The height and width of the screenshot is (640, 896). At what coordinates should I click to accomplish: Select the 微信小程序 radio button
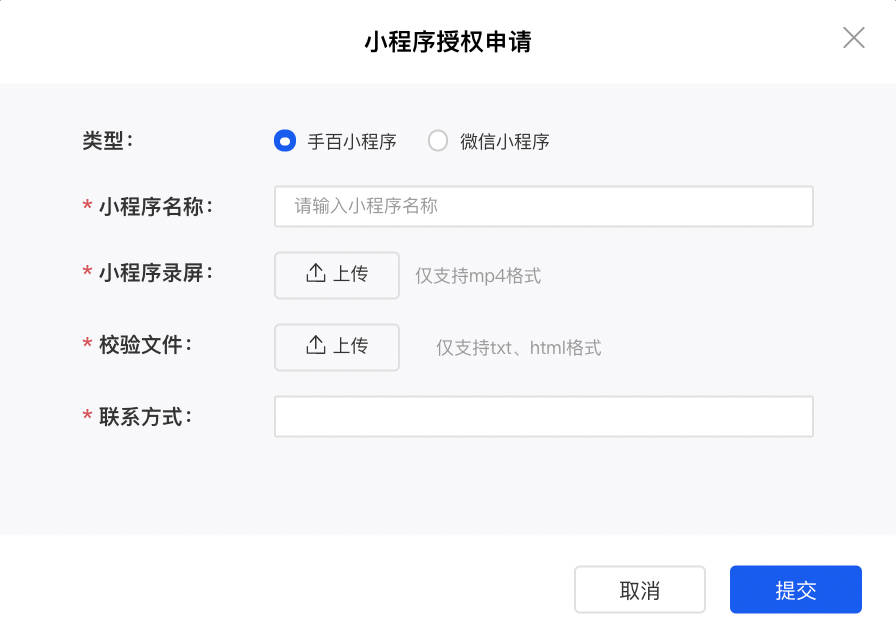point(438,141)
